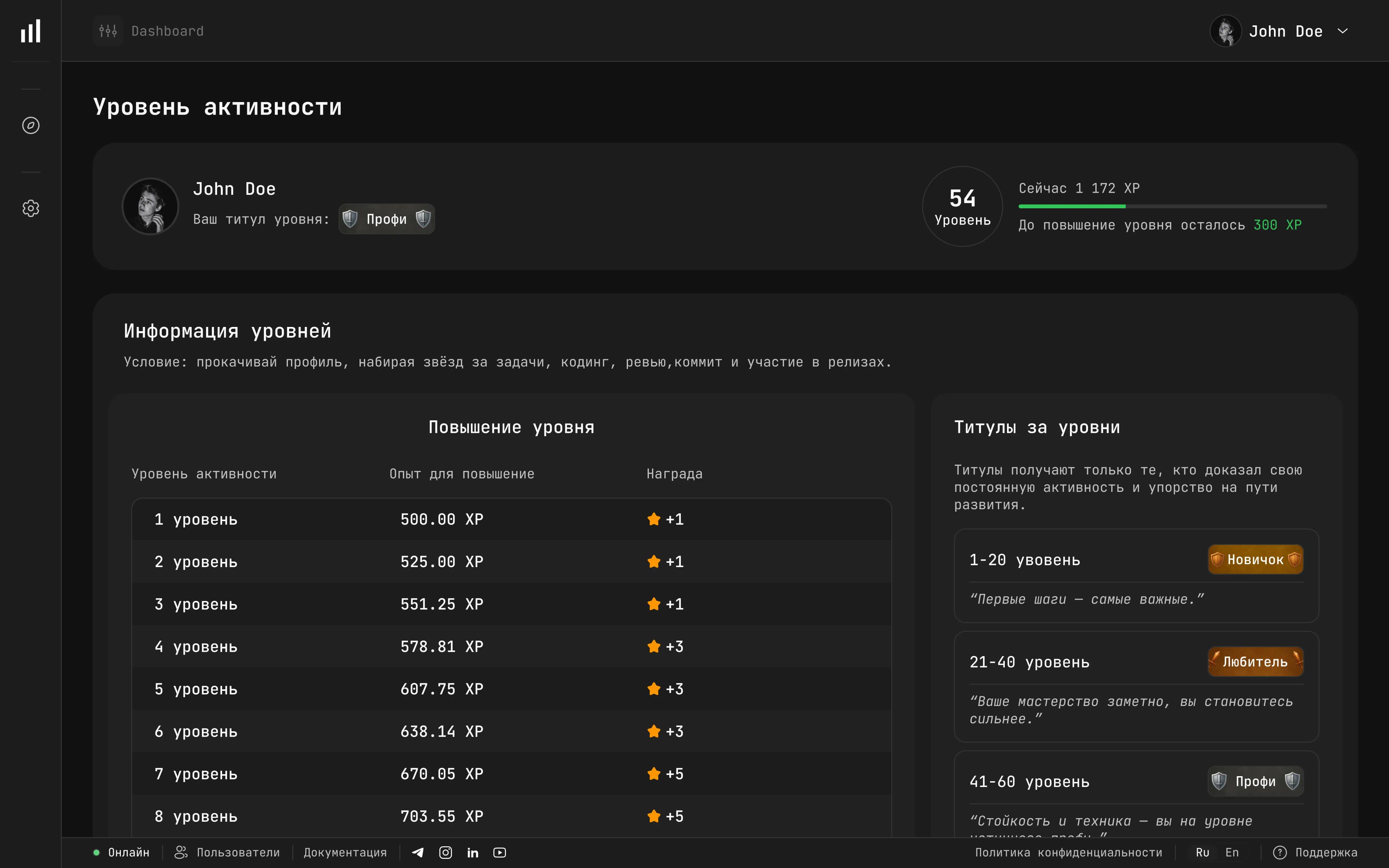Open settings gear in sidebar
1389x868 pixels.
click(x=30, y=208)
